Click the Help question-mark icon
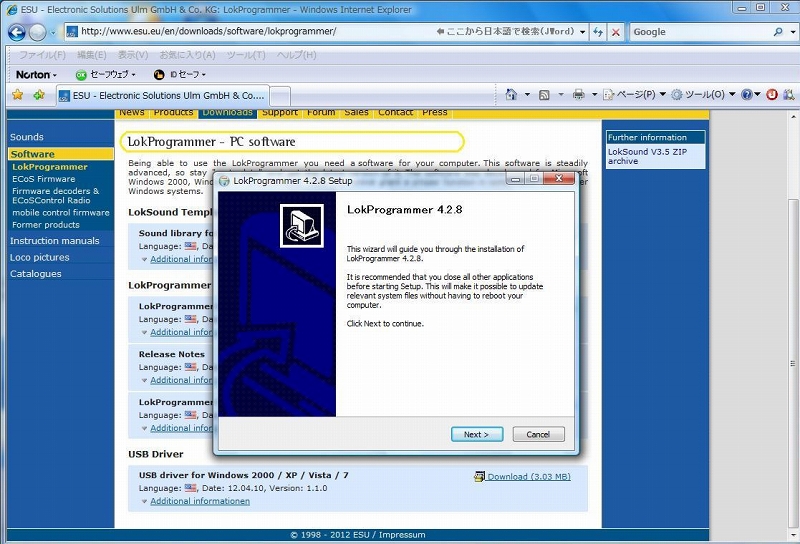 (x=746, y=94)
